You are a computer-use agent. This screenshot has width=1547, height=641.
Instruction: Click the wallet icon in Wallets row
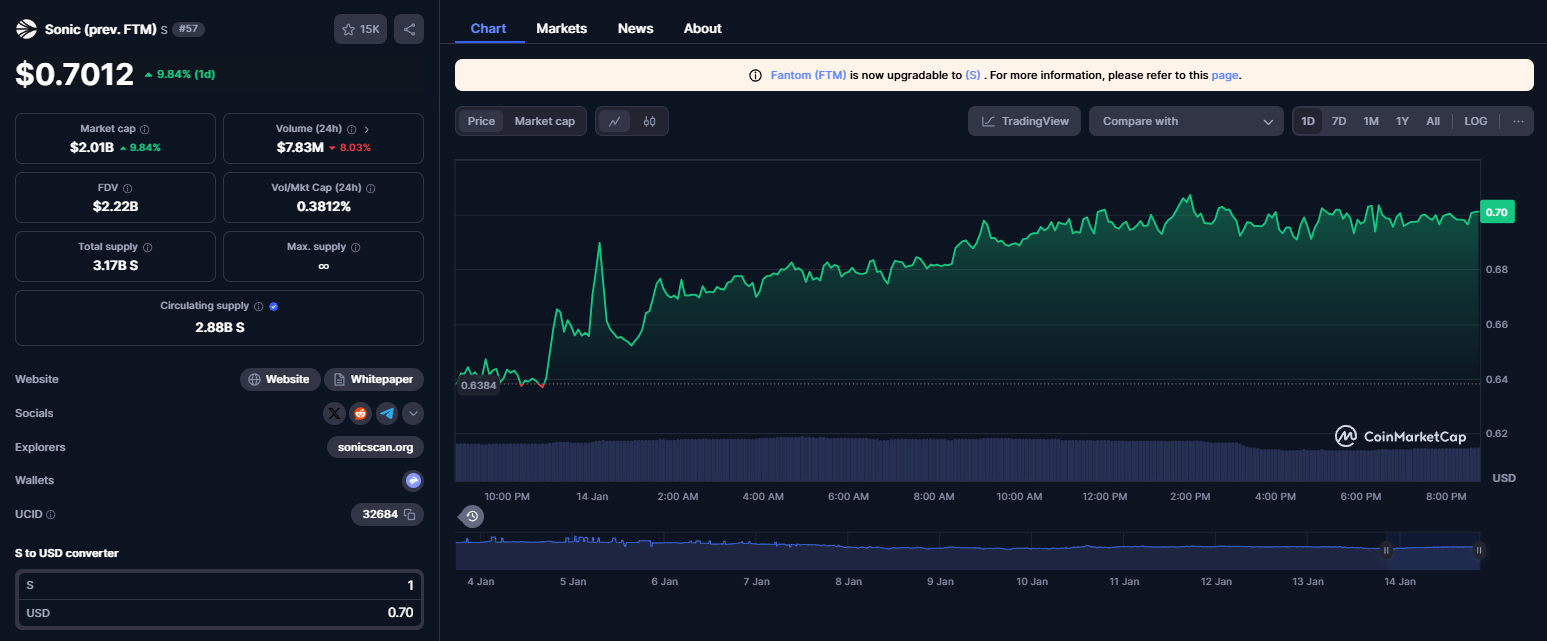click(x=412, y=481)
